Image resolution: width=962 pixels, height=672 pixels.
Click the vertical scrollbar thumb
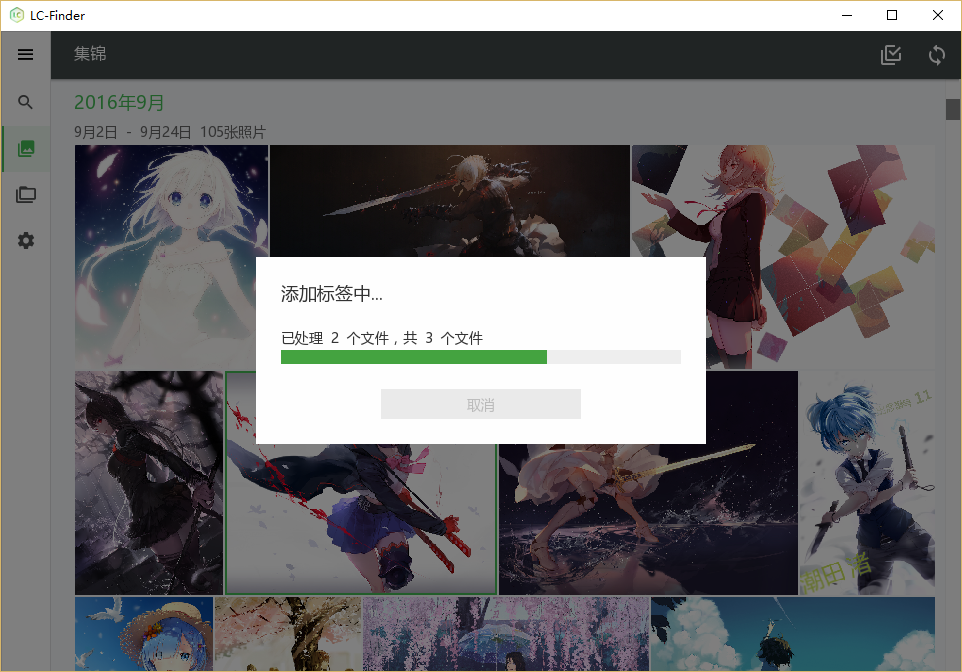952,109
